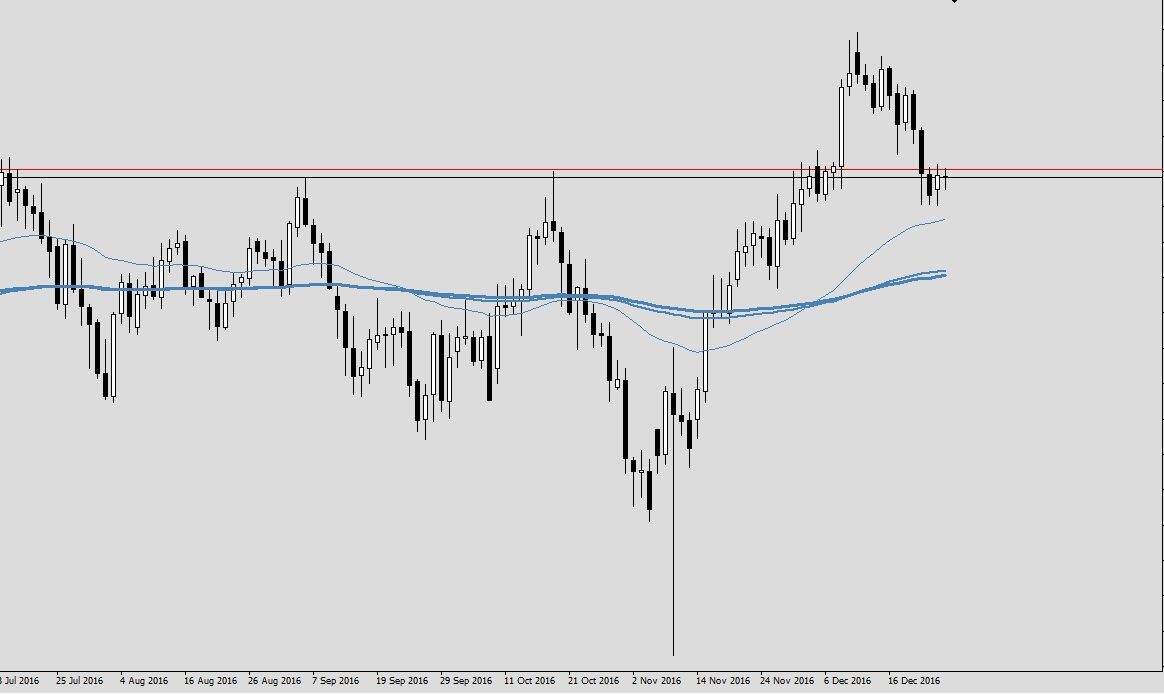Click the "4 Aug 2016" date label
This screenshot has width=1164, height=694.
(144, 681)
